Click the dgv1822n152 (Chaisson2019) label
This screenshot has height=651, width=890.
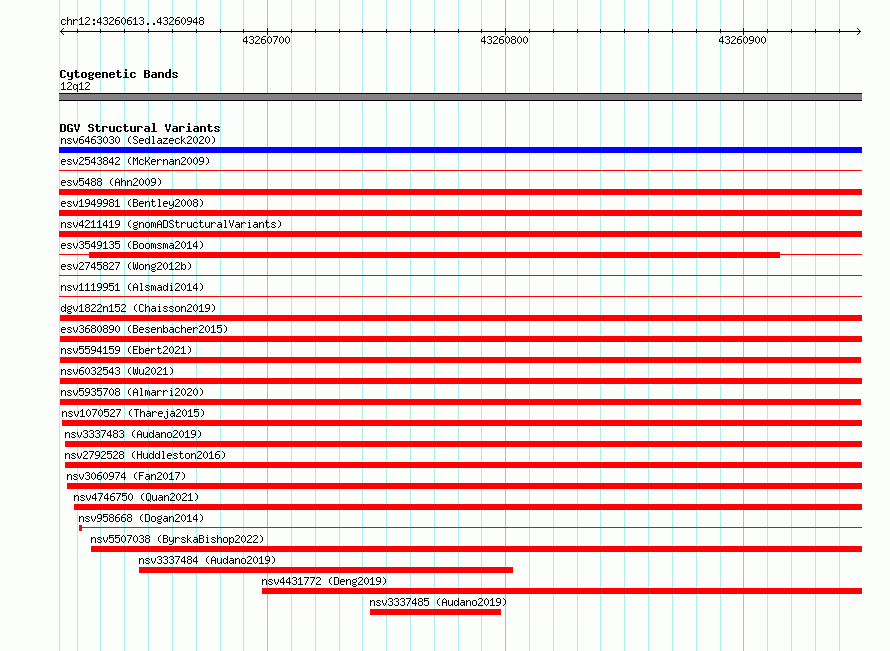(138, 308)
